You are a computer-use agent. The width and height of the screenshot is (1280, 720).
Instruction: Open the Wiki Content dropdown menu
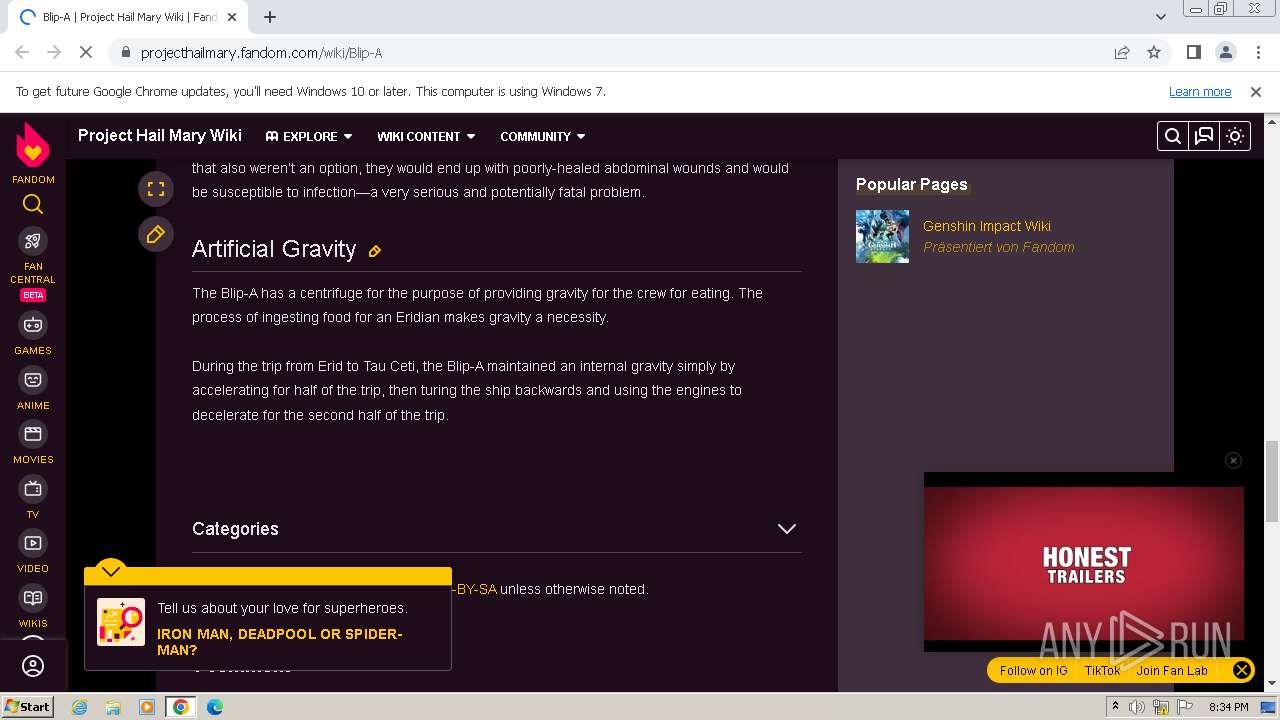426,136
